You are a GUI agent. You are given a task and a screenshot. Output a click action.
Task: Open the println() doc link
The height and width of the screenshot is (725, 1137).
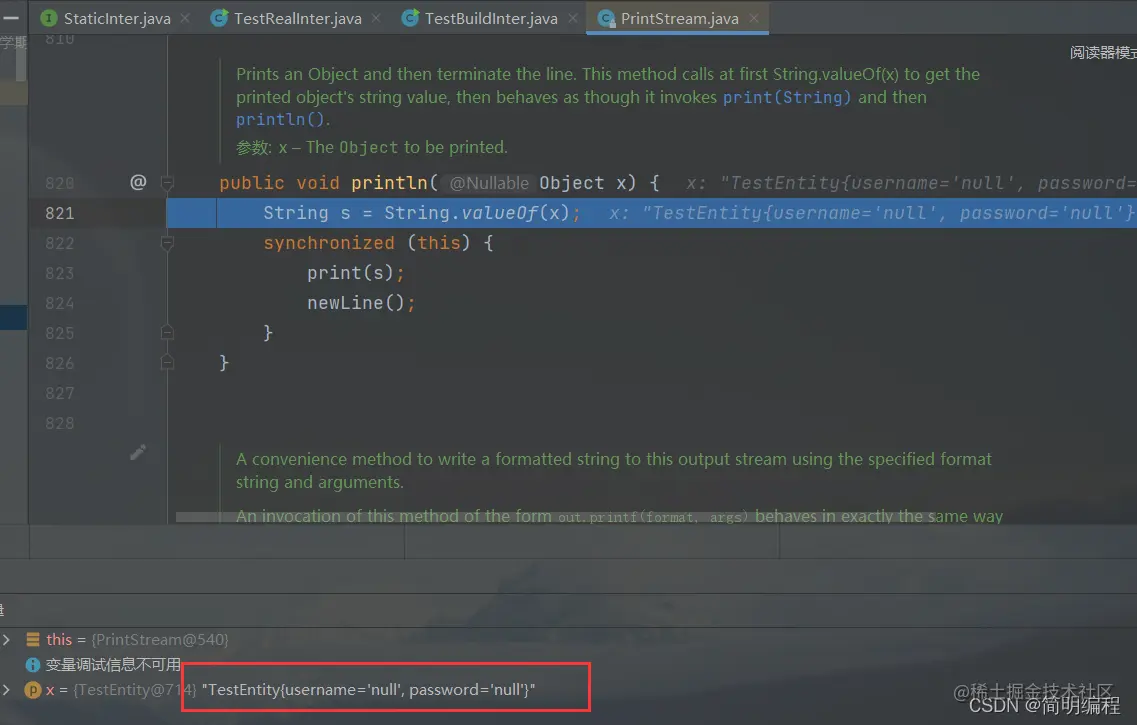(280, 120)
